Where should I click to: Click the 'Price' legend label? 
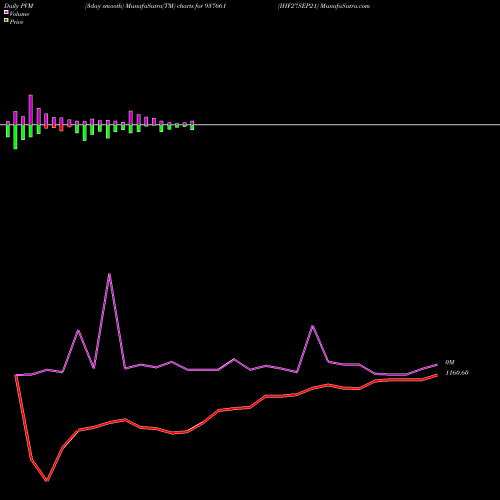coord(16,22)
